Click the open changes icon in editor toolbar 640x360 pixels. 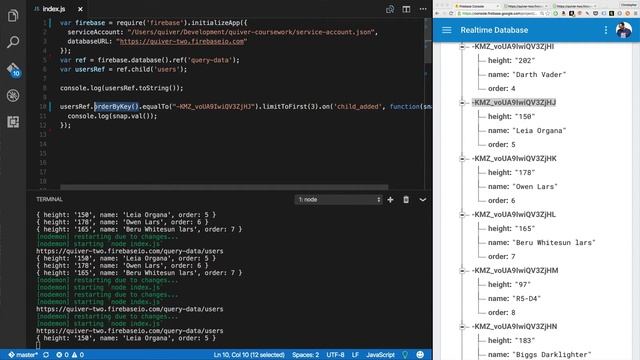(390, 9)
